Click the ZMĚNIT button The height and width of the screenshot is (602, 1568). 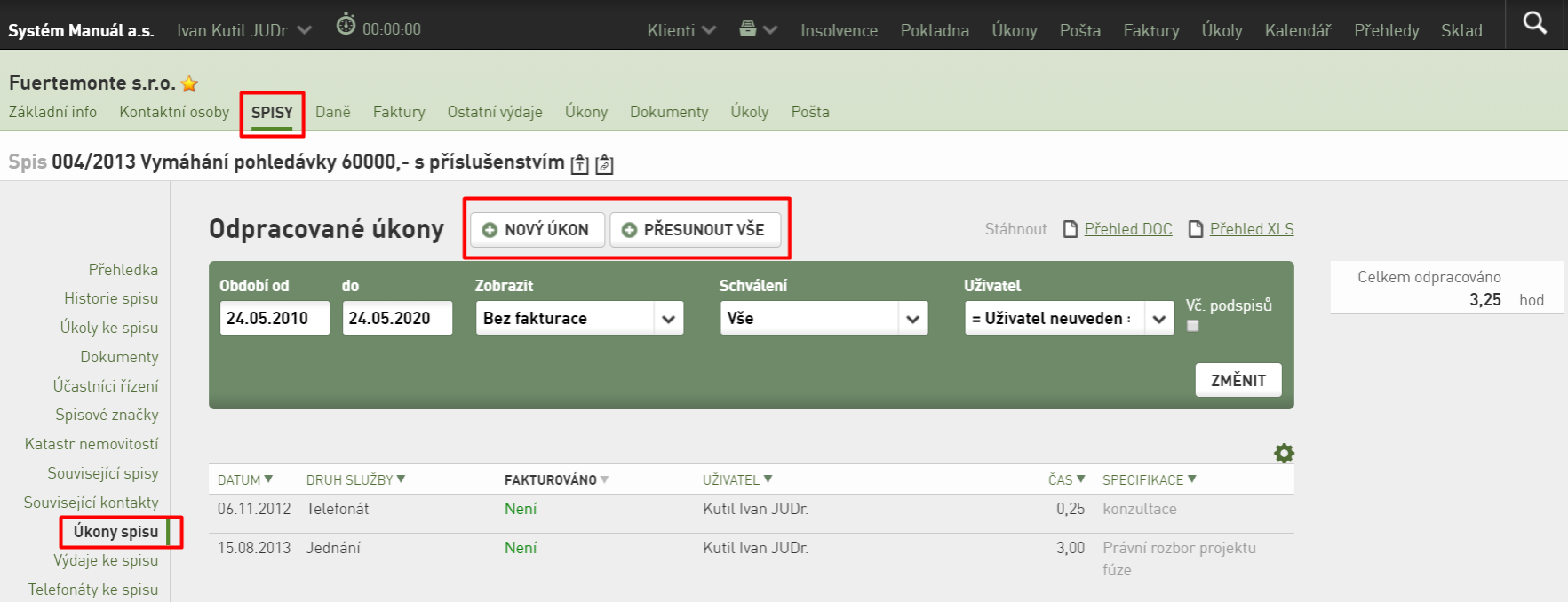pyautogui.click(x=1238, y=380)
